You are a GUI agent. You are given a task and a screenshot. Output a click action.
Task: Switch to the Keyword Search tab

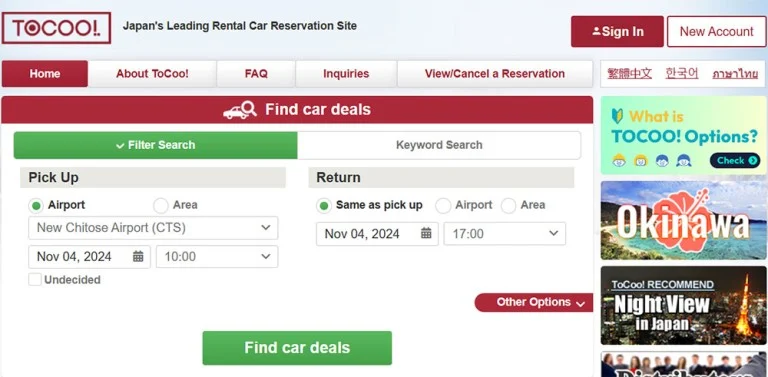pyautogui.click(x=439, y=145)
